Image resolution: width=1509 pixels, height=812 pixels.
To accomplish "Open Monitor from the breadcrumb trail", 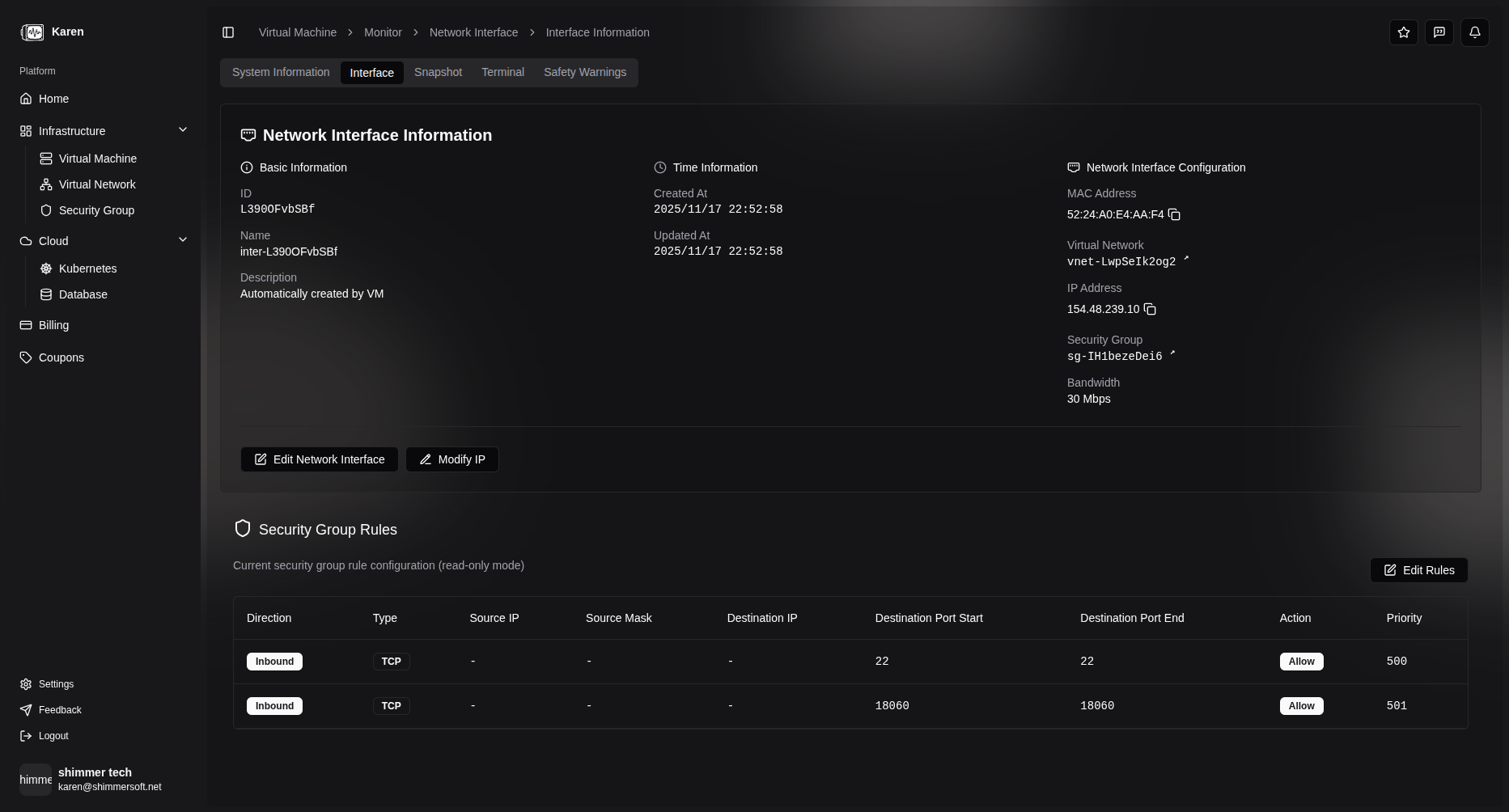I will (383, 32).
